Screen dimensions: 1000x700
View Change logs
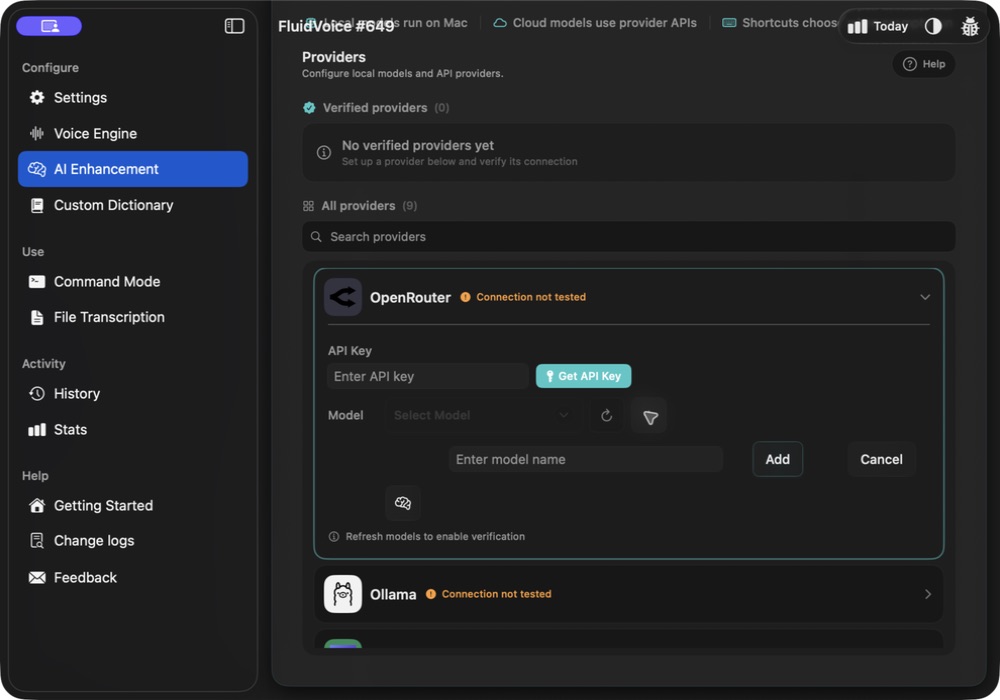[x=133, y=541]
